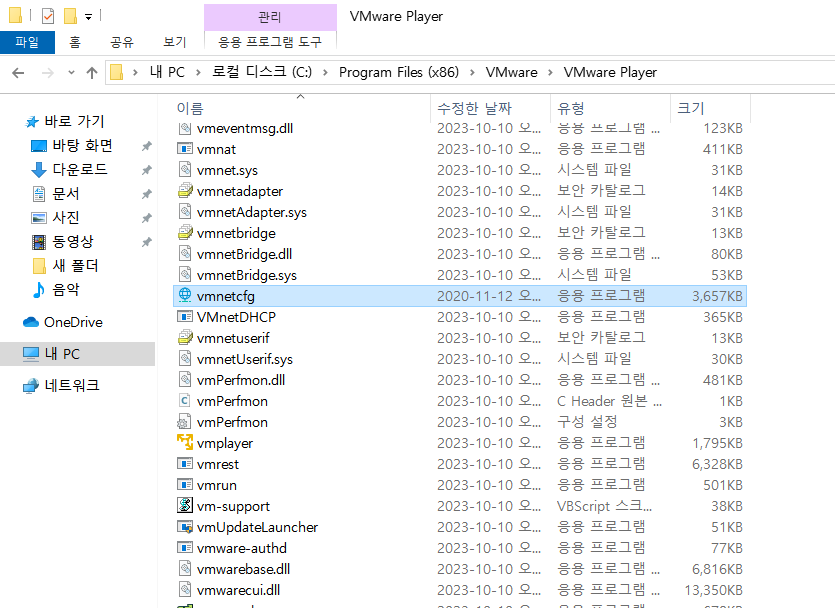Click the VMnetDHCP application icon

click(185, 316)
